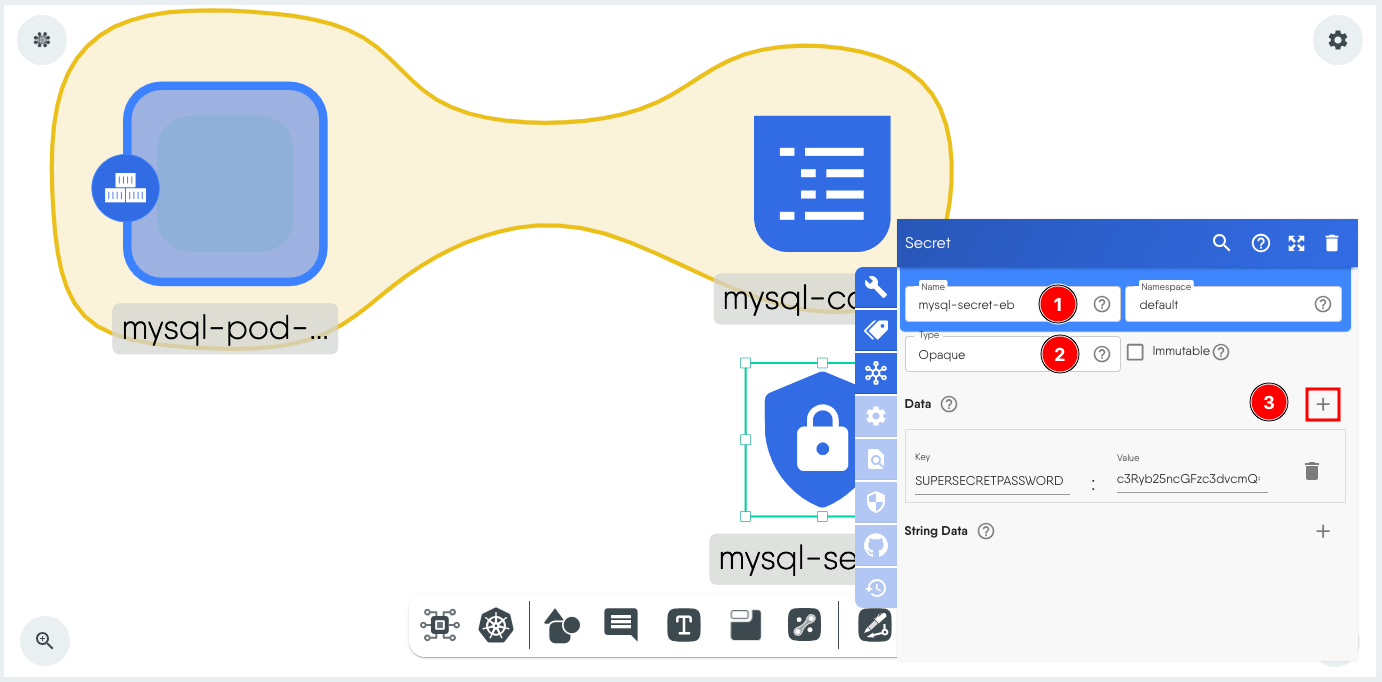Add a String Data entry

point(1323,531)
